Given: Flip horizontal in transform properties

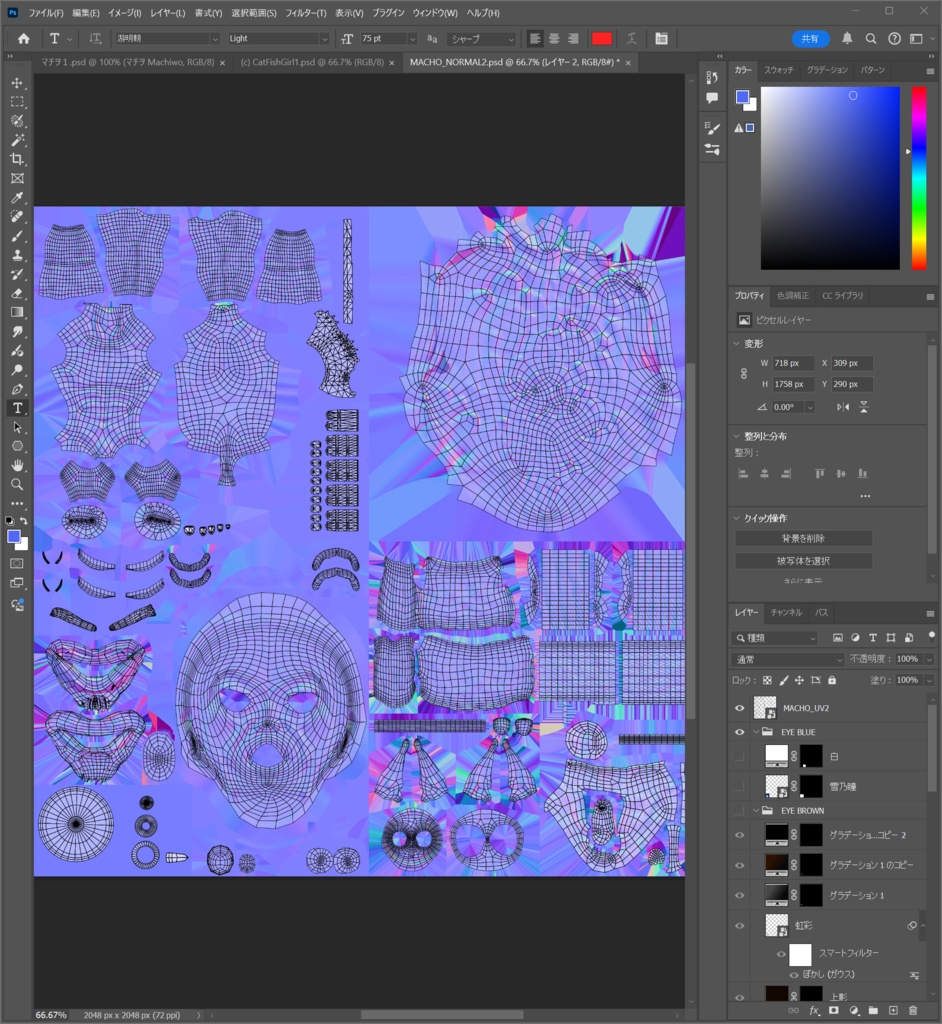Looking at the screenshot, I should (843, 407).
